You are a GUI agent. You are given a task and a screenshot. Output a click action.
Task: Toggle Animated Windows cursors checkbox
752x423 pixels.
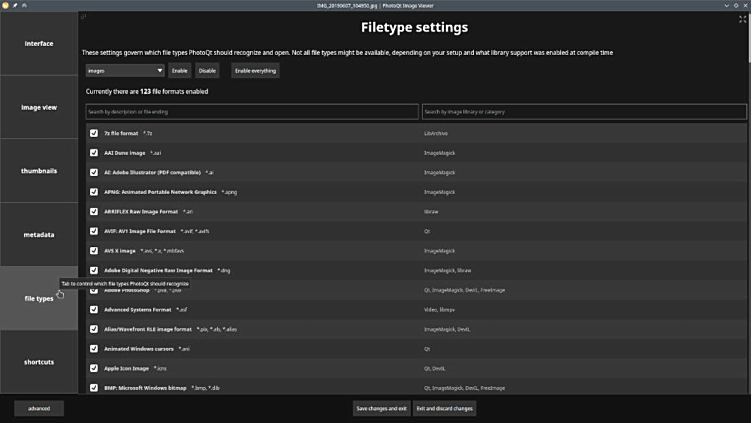tap(94, 349)
